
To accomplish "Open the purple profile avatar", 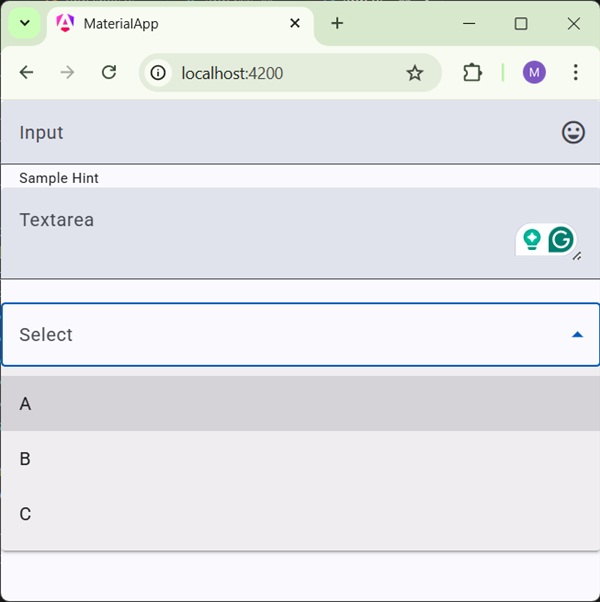I will tap(534, 73).
